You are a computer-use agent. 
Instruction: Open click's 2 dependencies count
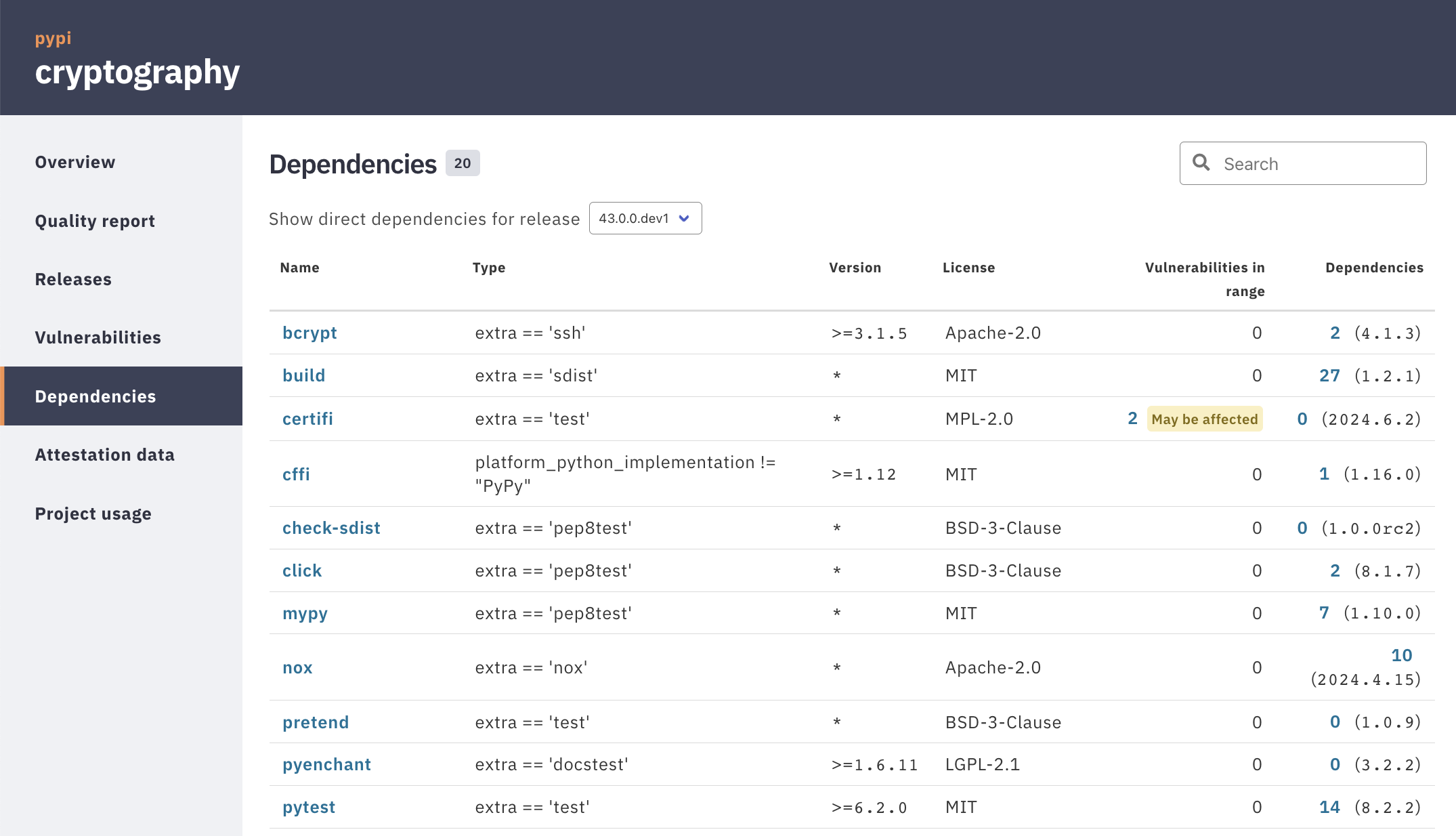(1335, 570)
